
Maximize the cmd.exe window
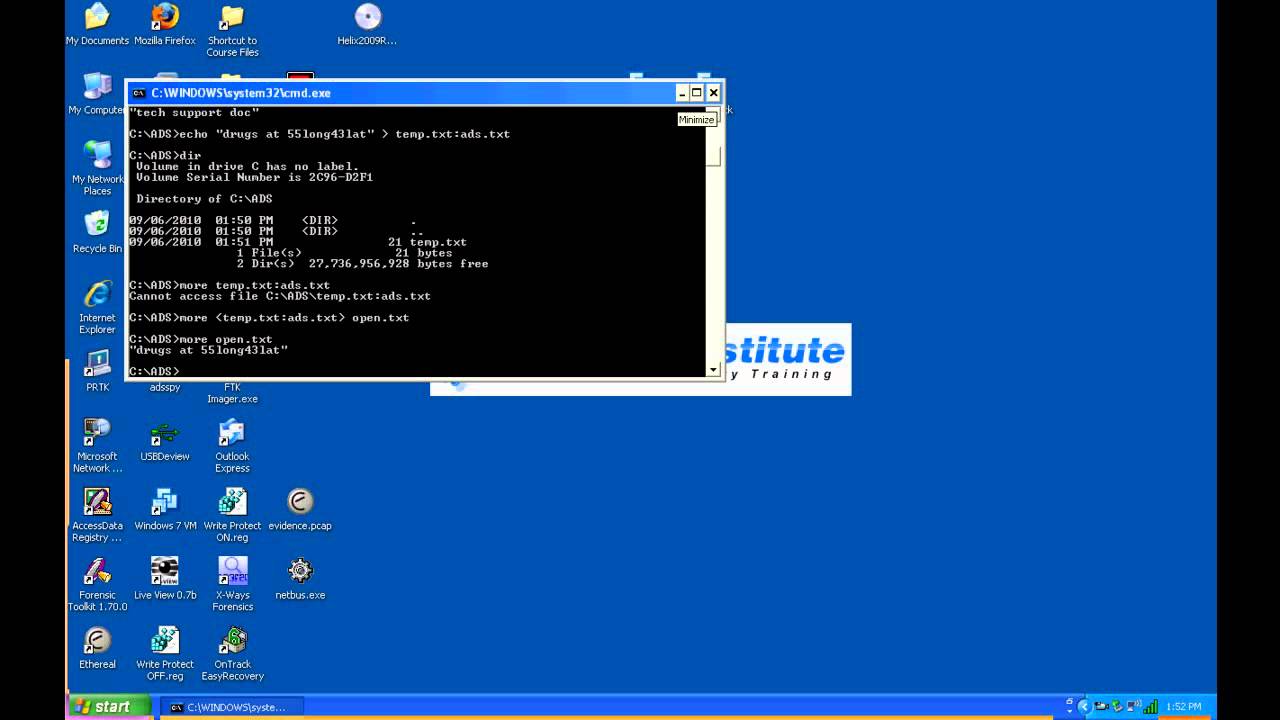[x=697, y=93]
